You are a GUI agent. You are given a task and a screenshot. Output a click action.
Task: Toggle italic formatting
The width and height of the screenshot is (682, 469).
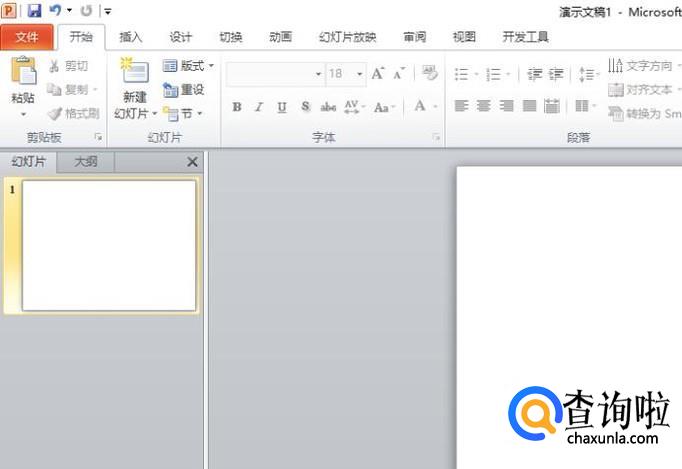[259, 107]
